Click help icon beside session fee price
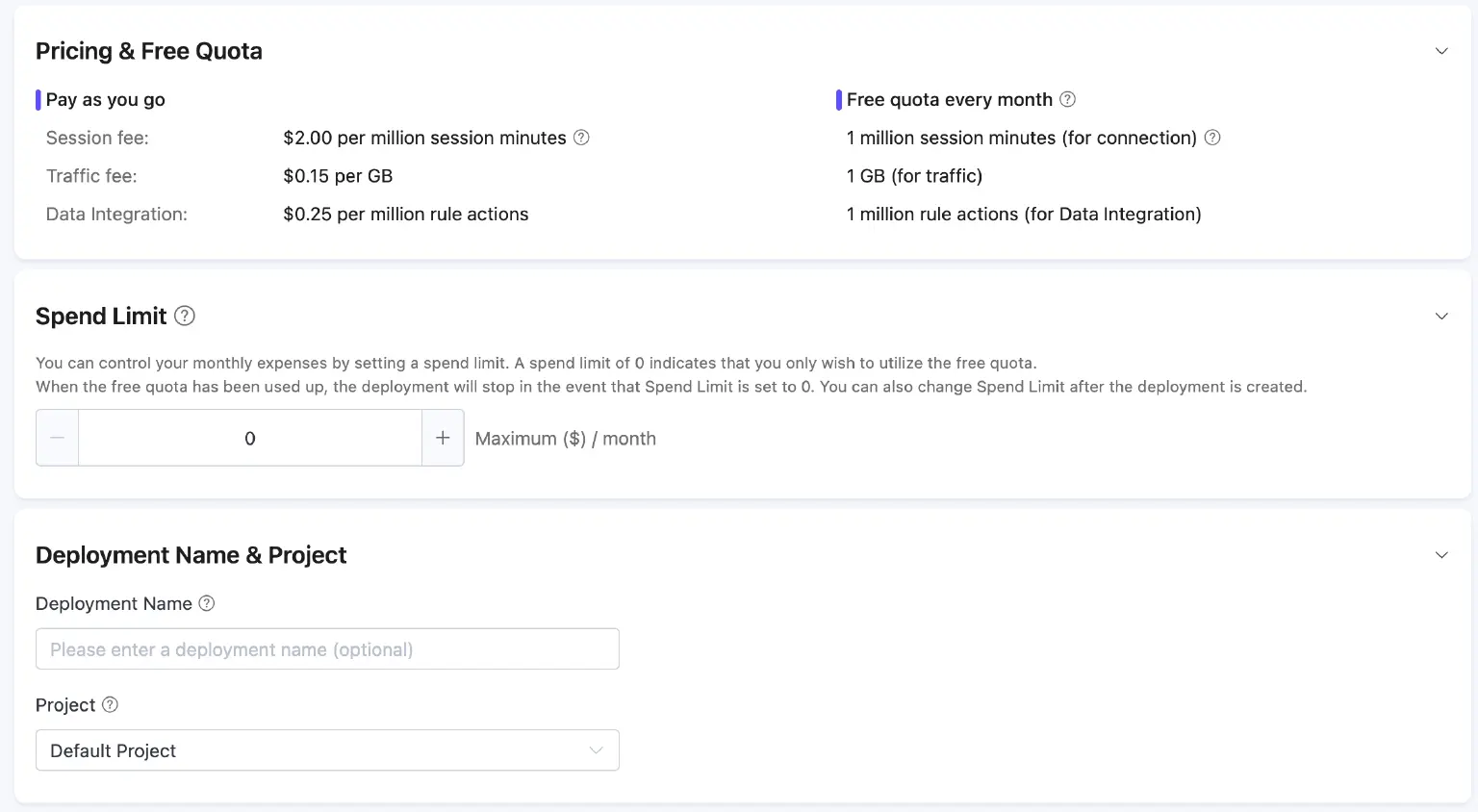This screenshot has height=812, width=1478. pyautogui.click(x=581, y=138)
